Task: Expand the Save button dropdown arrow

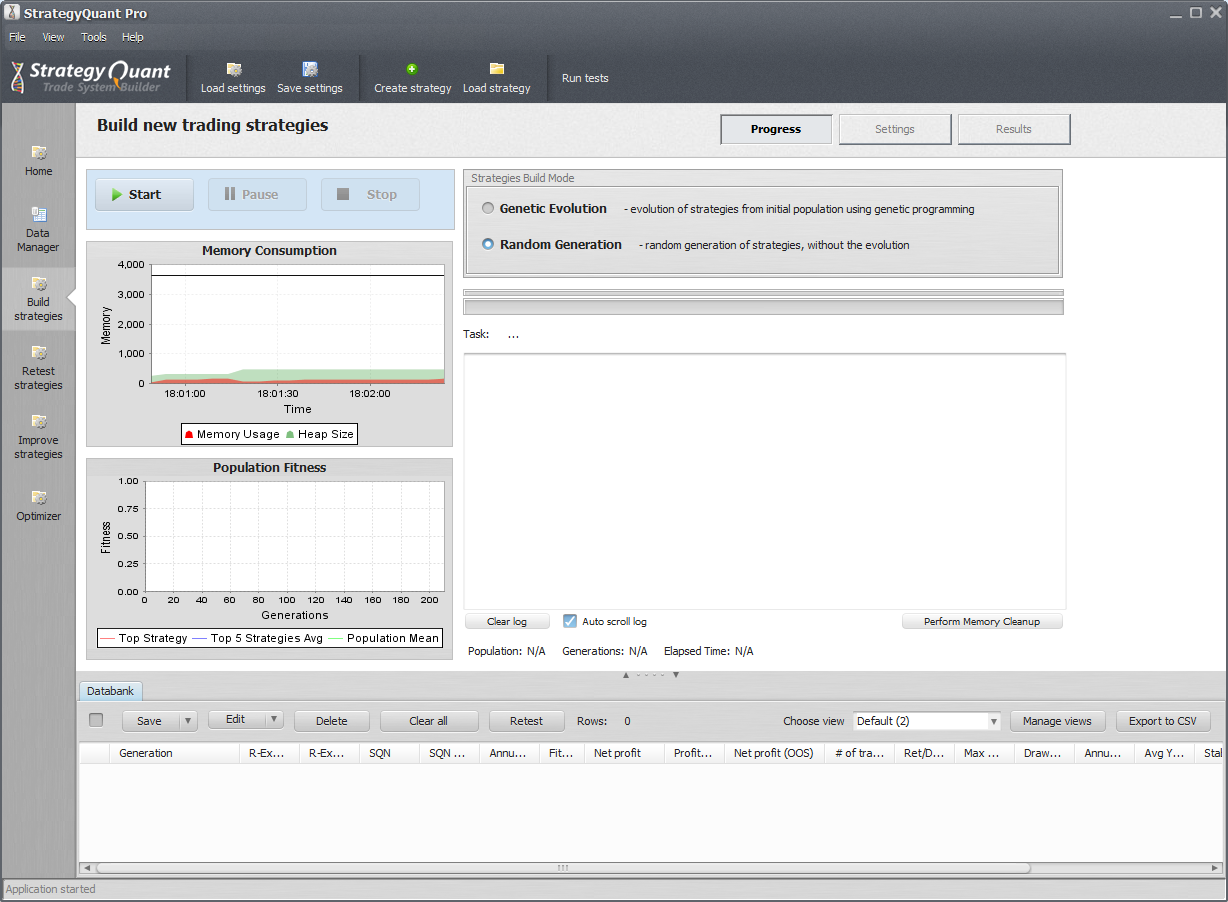Action: (x=186, y=721)
